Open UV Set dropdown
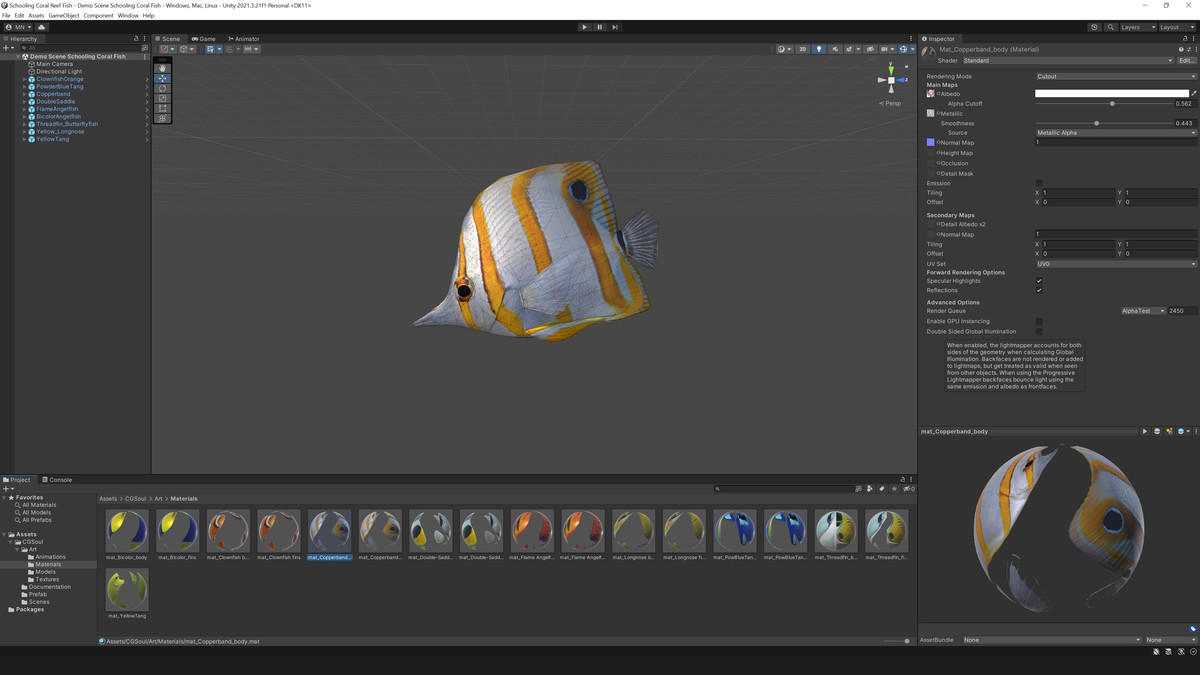 point(1116,264)
